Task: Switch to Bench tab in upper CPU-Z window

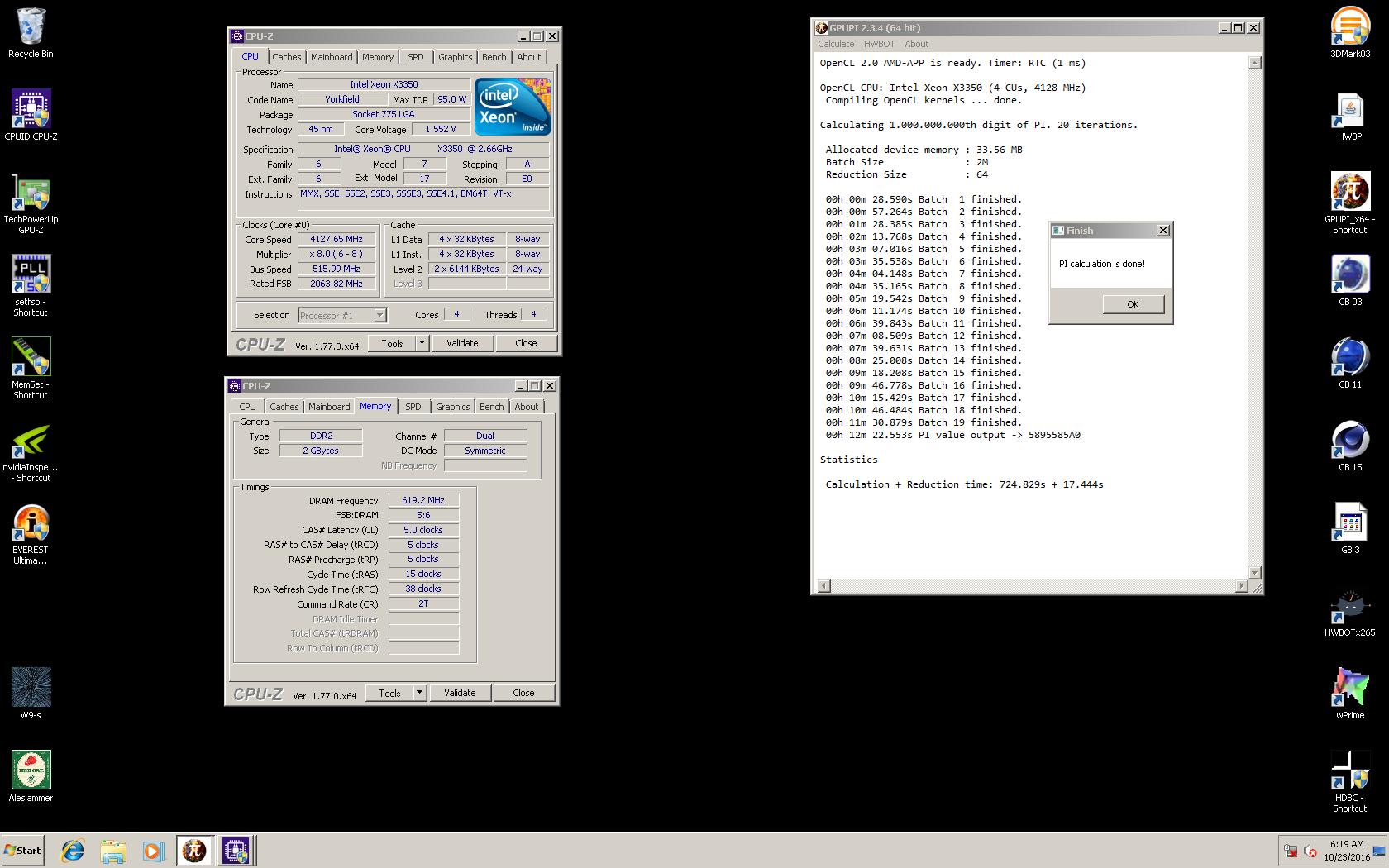Action: point(494,57)
